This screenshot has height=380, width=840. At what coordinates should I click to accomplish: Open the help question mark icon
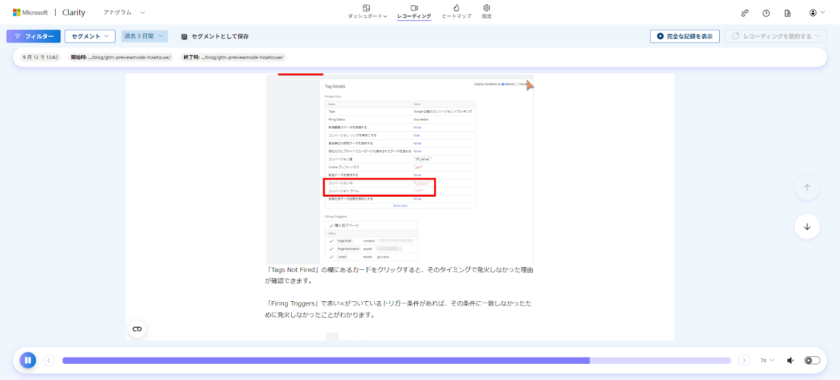(x=766, y=13)
